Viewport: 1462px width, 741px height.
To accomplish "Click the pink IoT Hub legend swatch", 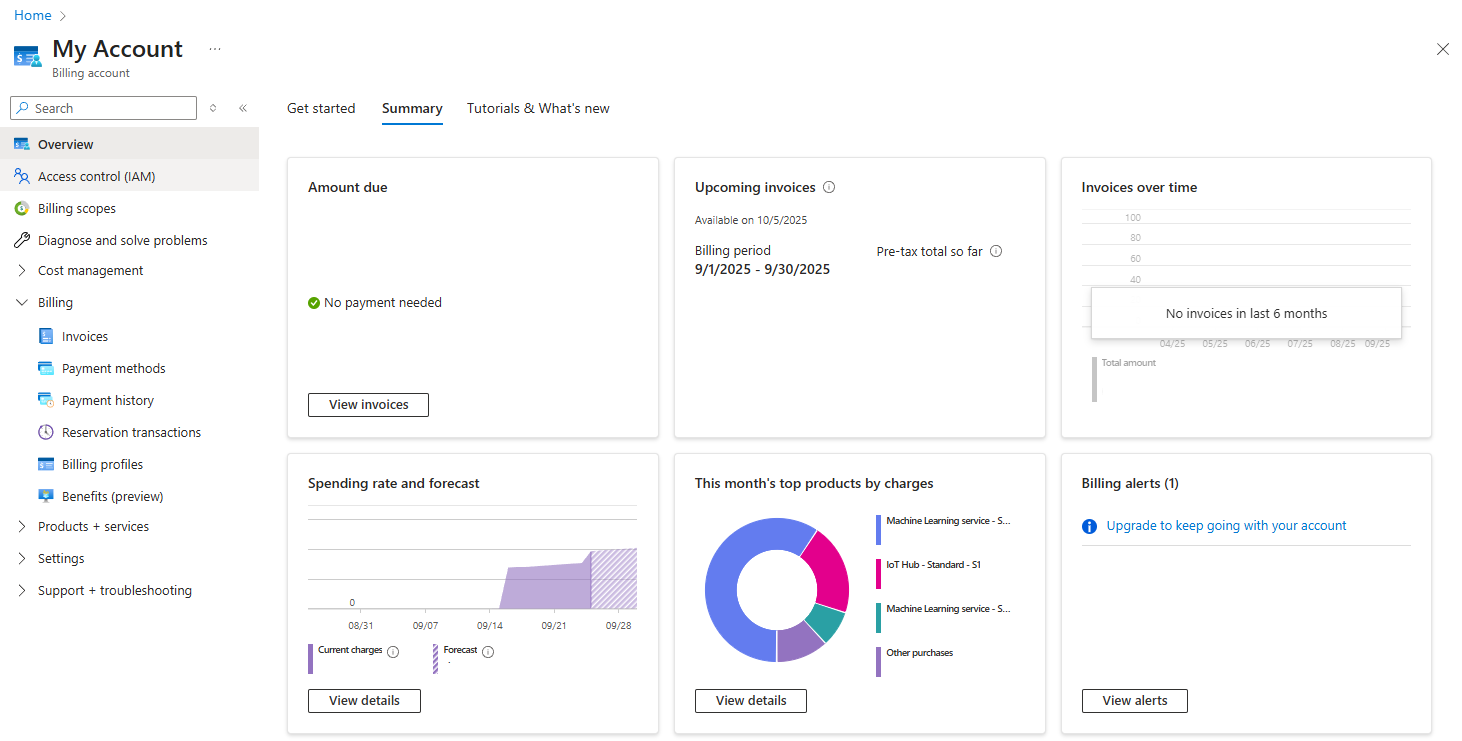I will tap(879, 573).
